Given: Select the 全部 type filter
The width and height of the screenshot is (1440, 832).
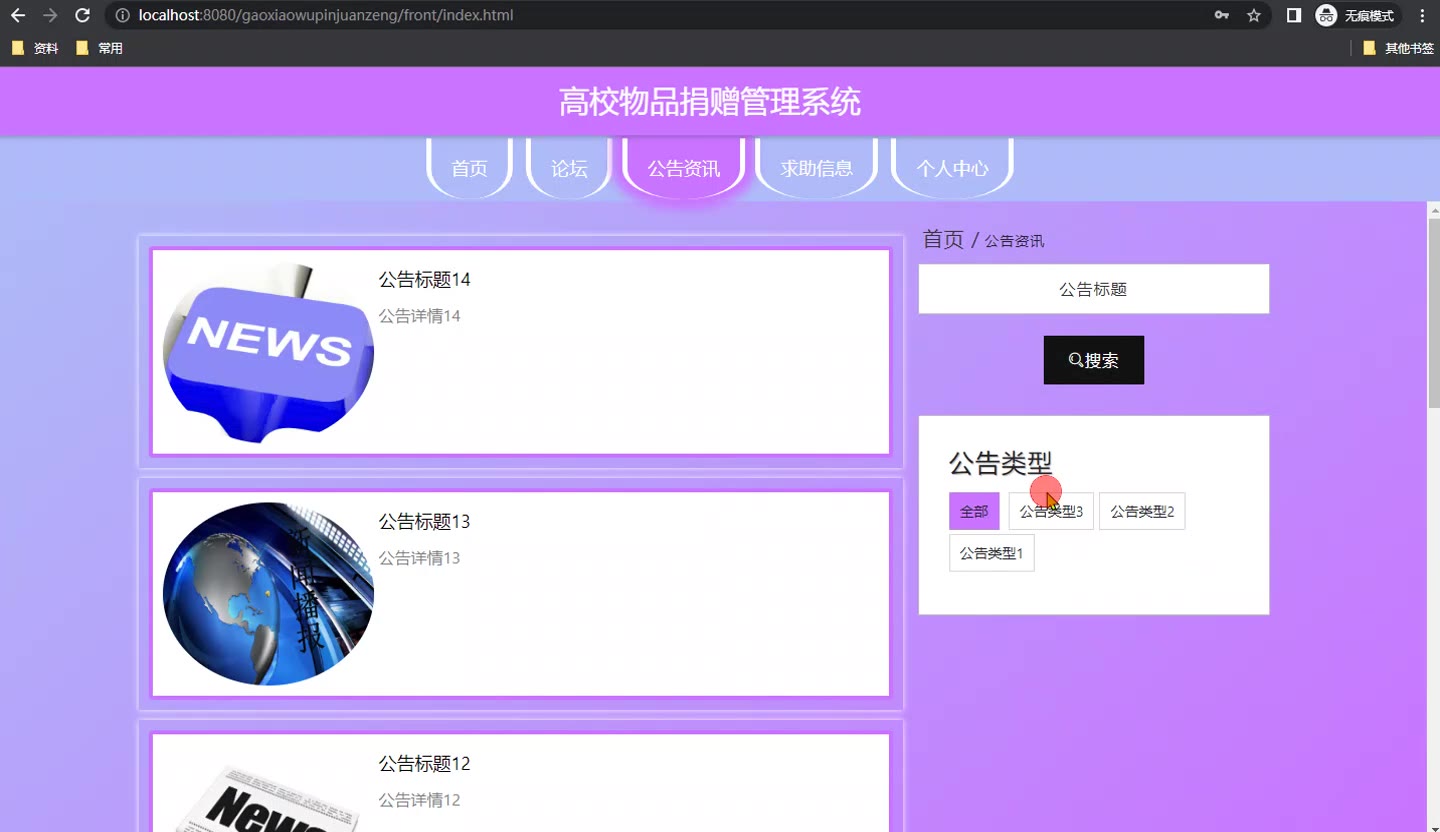Looking at the screenshot, I should click(x=974, y=511).
